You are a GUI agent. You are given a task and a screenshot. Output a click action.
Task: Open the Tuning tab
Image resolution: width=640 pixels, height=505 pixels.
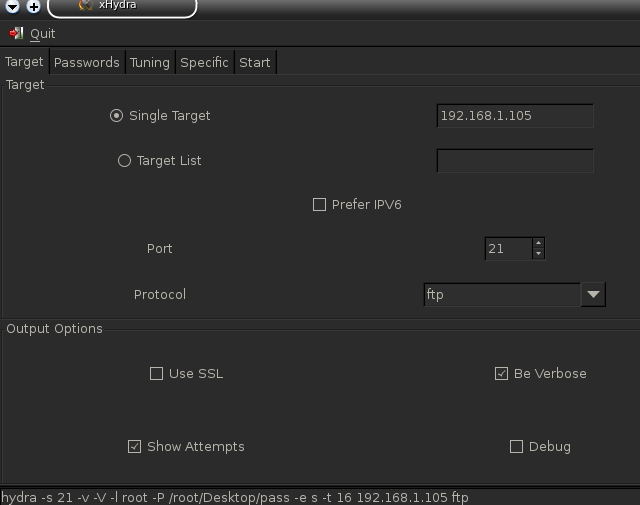click(x=149, y=62)
